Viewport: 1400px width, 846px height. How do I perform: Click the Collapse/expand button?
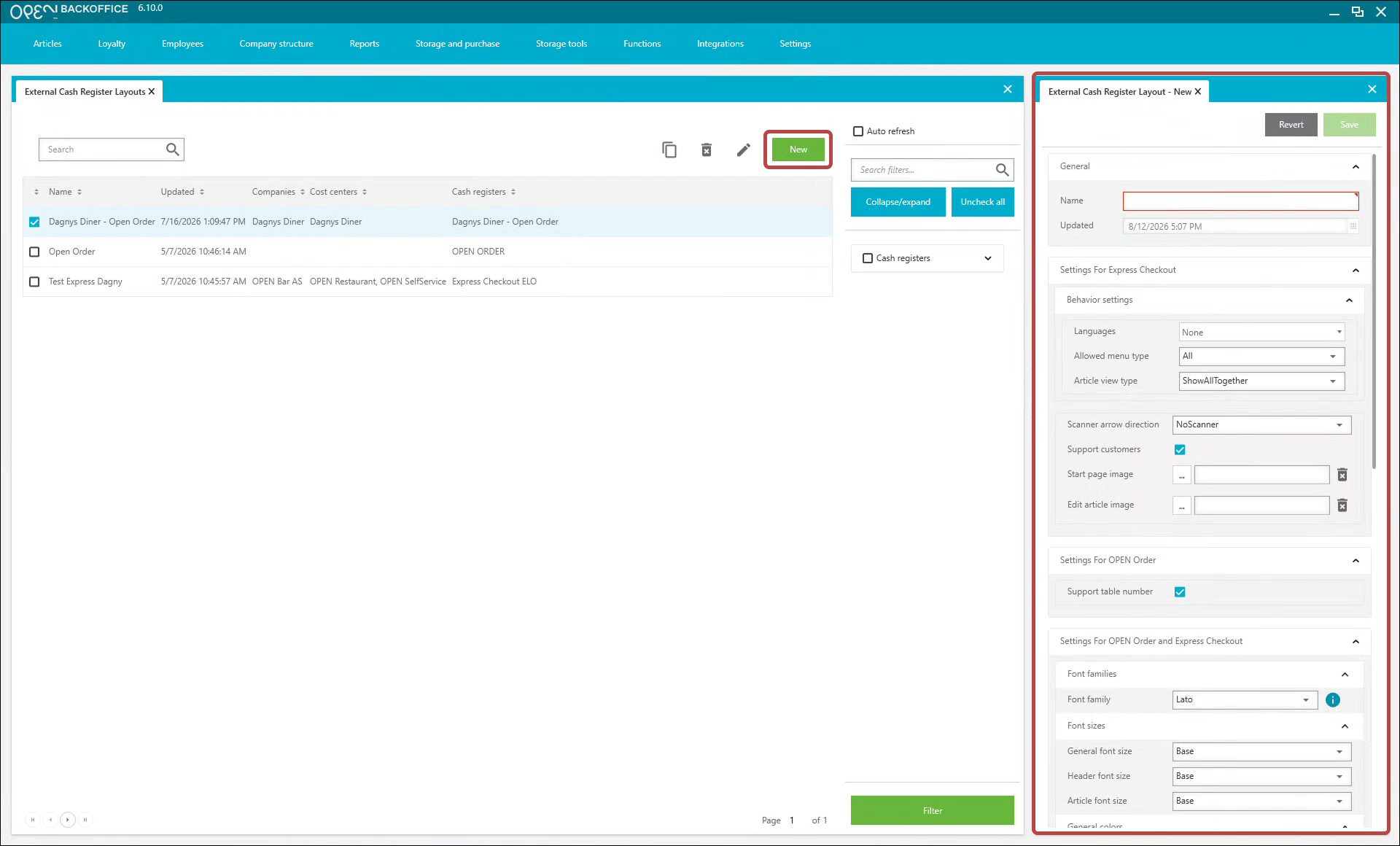click(x=898, y=202)
